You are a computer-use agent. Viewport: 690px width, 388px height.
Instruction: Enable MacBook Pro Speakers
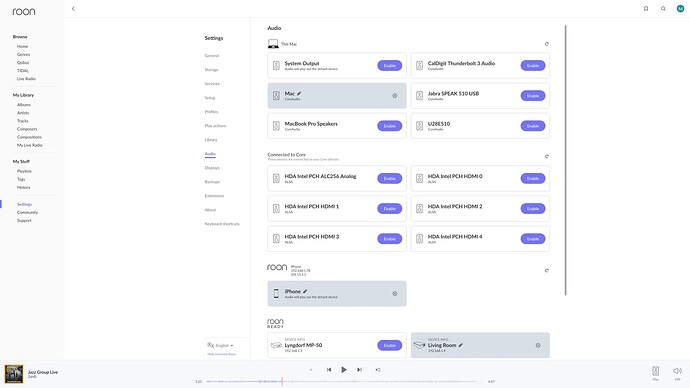coord(389,126)
